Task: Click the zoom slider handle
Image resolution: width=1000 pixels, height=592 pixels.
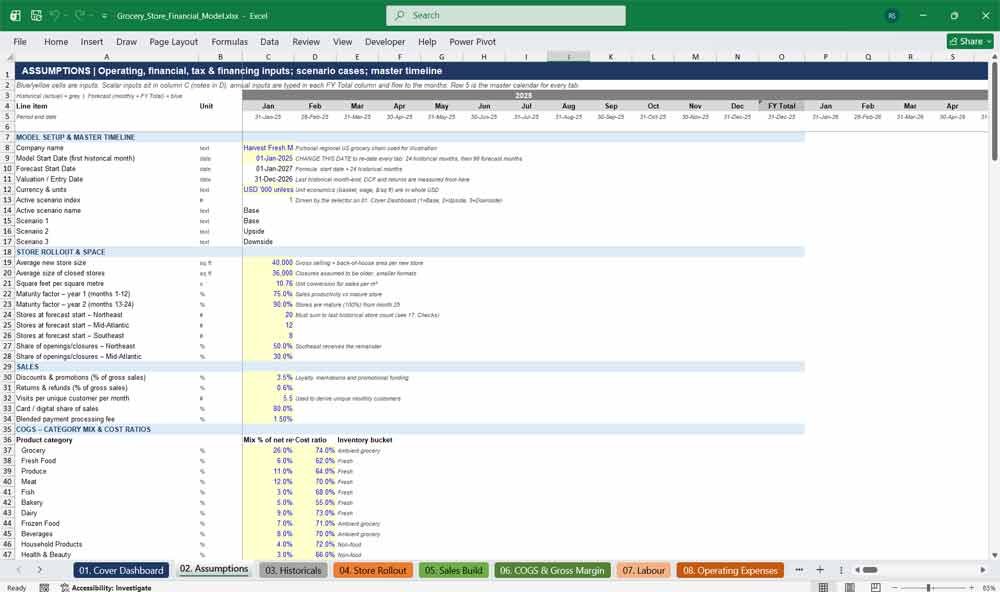Action: click(929, 587)
